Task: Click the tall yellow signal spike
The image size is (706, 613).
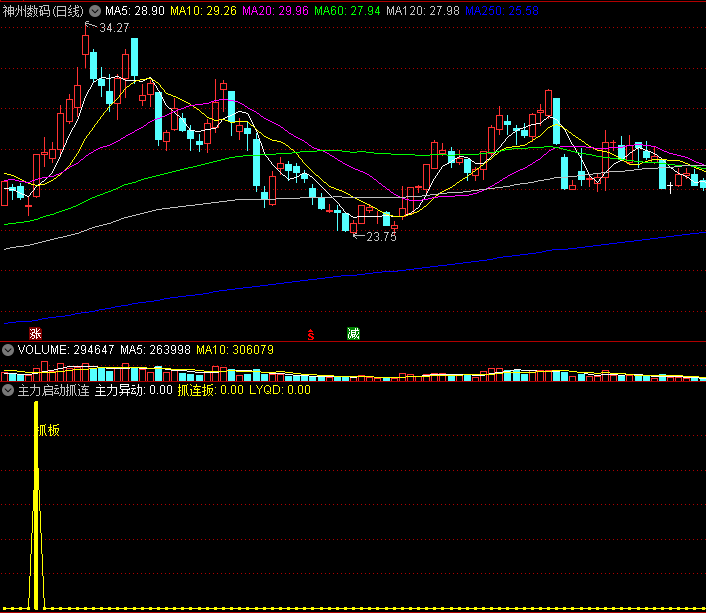Action: pyautogui.click(x=36, y=504)
